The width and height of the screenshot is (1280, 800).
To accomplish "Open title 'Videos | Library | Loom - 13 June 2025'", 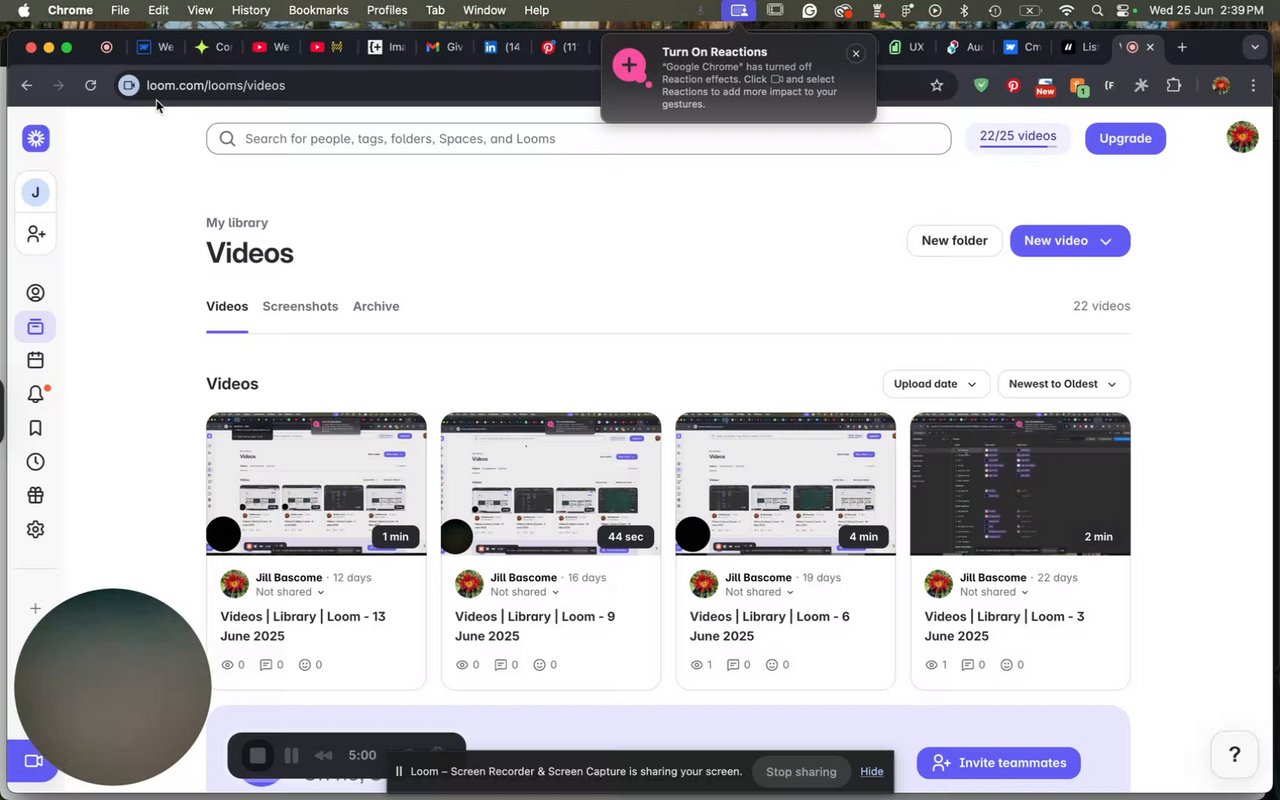I will click(303, 626).
